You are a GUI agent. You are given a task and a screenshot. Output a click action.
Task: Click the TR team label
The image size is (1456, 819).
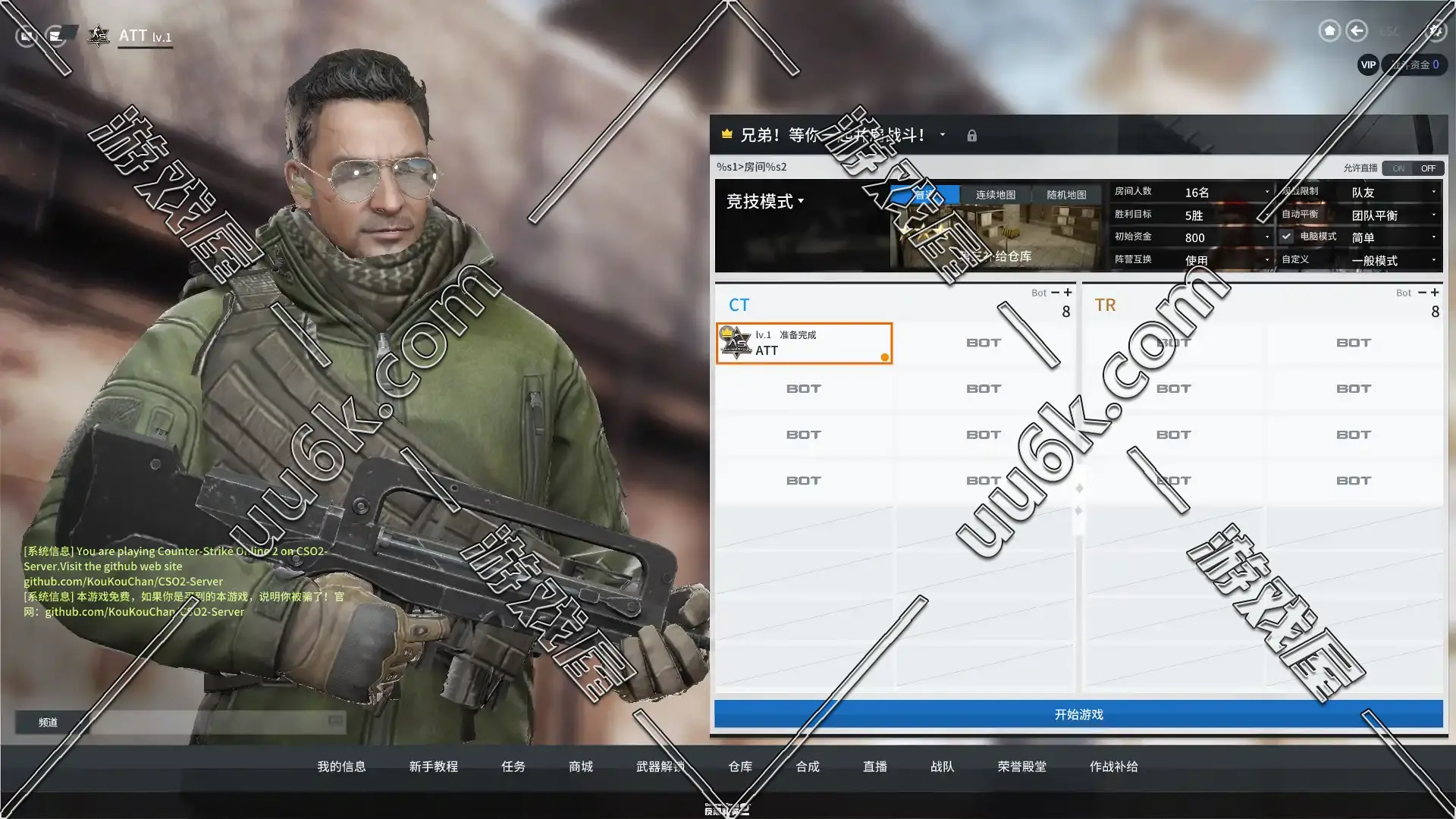(x=1105, y=305)
